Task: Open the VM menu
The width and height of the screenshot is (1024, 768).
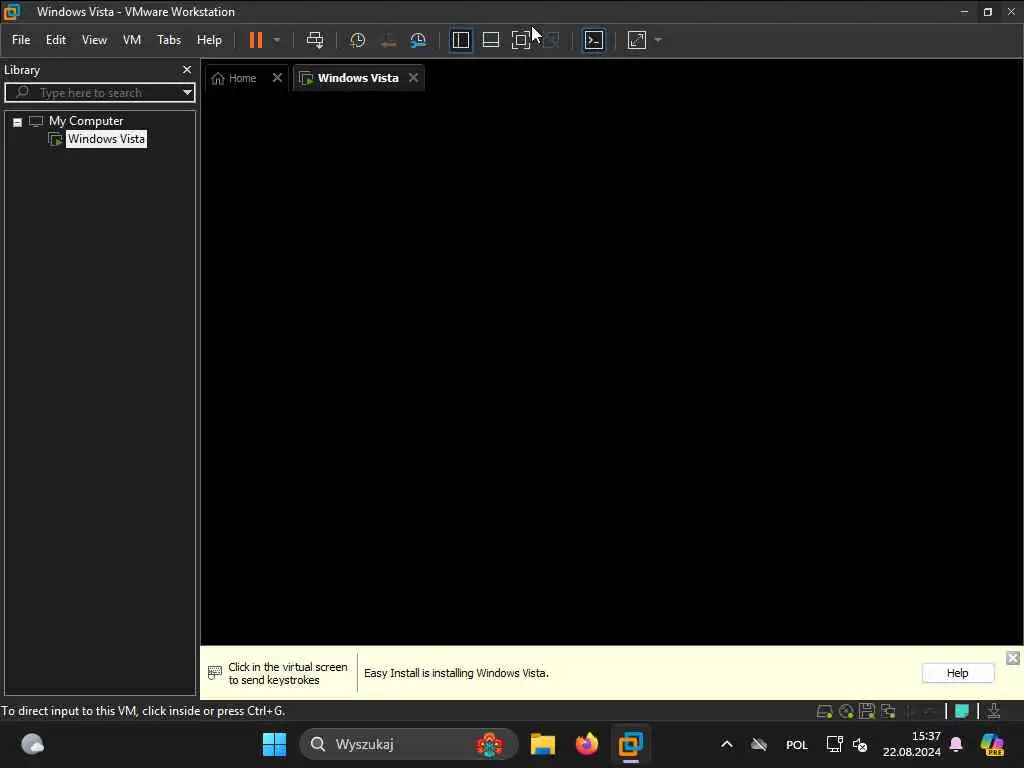Action: (x=132, y=40)
